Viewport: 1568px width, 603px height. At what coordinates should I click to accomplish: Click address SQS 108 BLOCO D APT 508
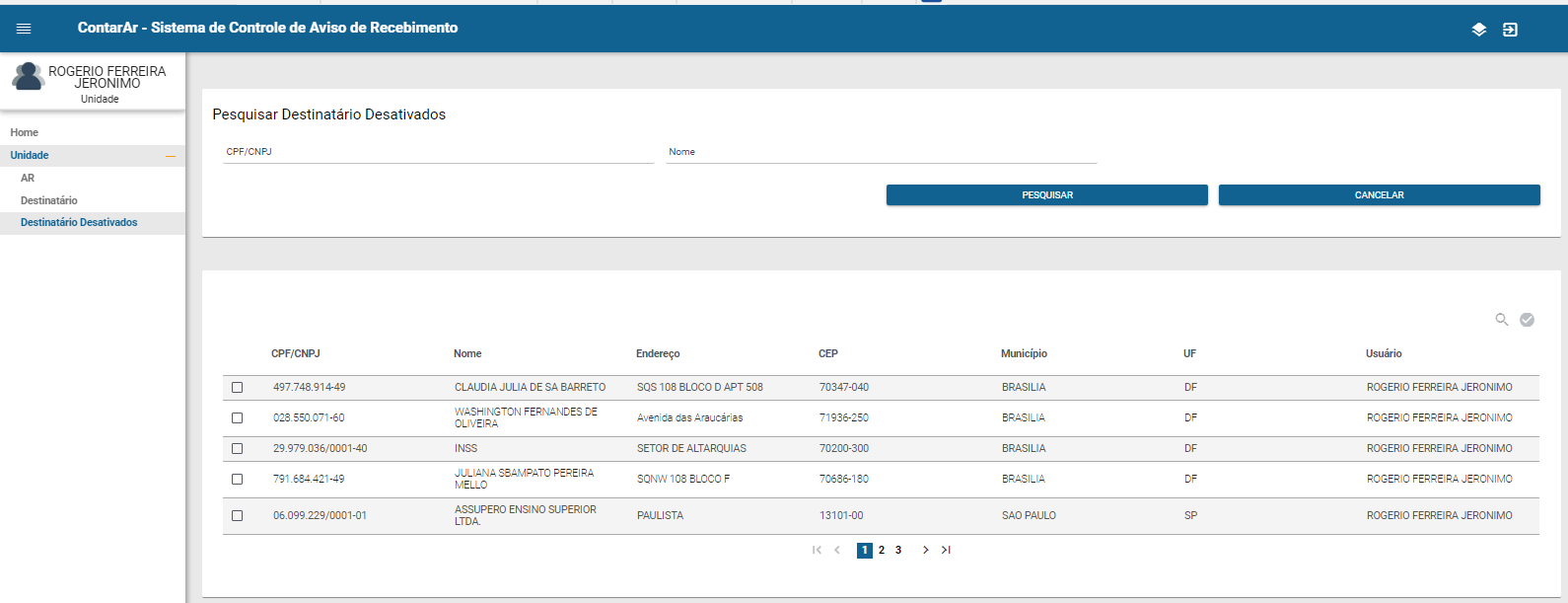700,388
